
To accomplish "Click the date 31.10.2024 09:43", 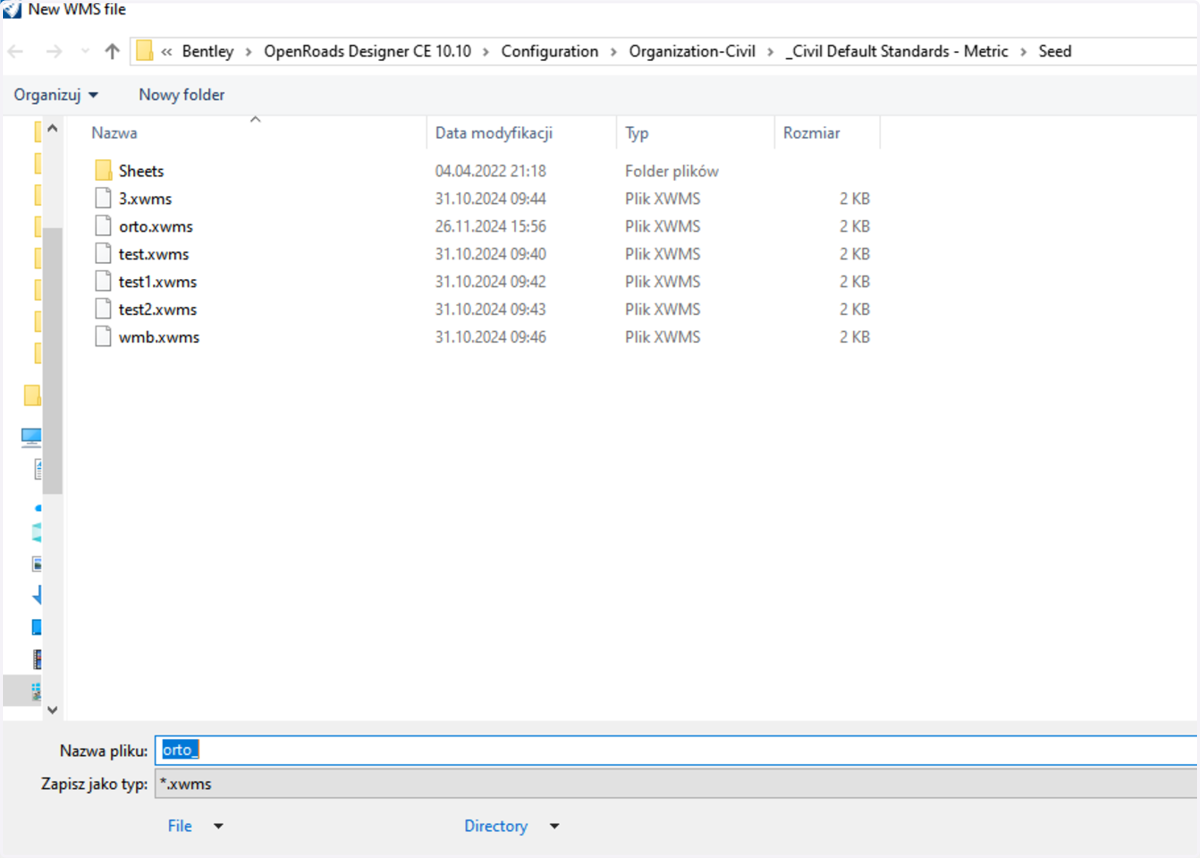I will pyautogui.click(x=491, y=309).
